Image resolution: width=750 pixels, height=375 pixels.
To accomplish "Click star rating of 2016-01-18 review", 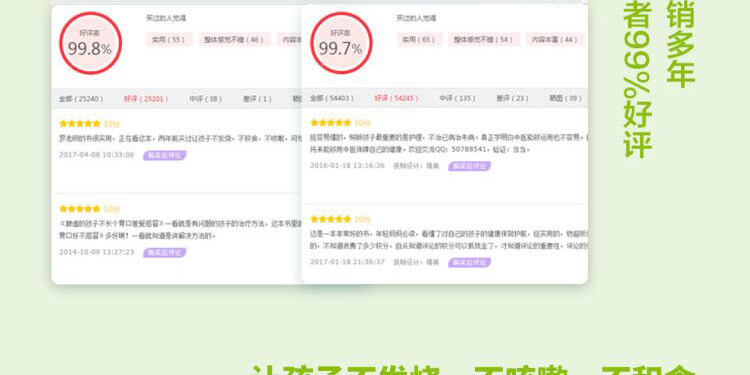I will click(331, 123).
